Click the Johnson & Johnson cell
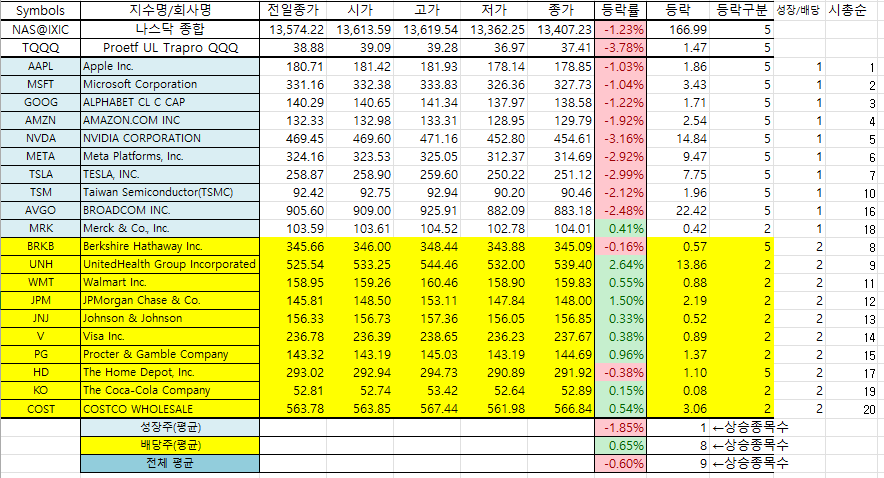The height and width of the screenshot is (478, 884). (170, 319)
